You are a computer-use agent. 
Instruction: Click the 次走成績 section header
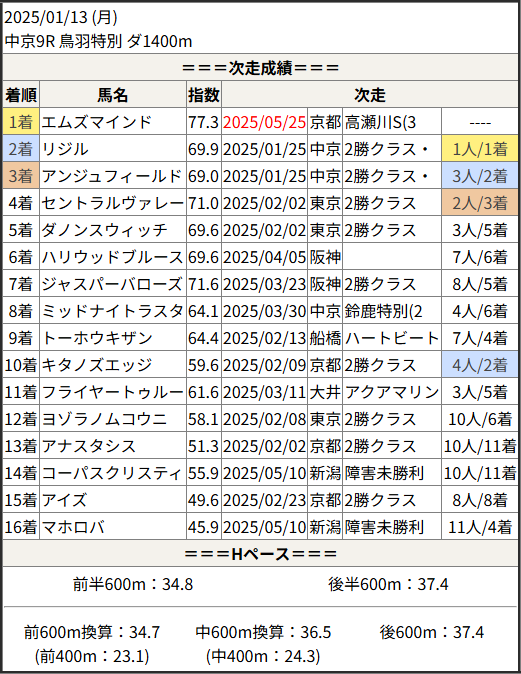point(260,68)
